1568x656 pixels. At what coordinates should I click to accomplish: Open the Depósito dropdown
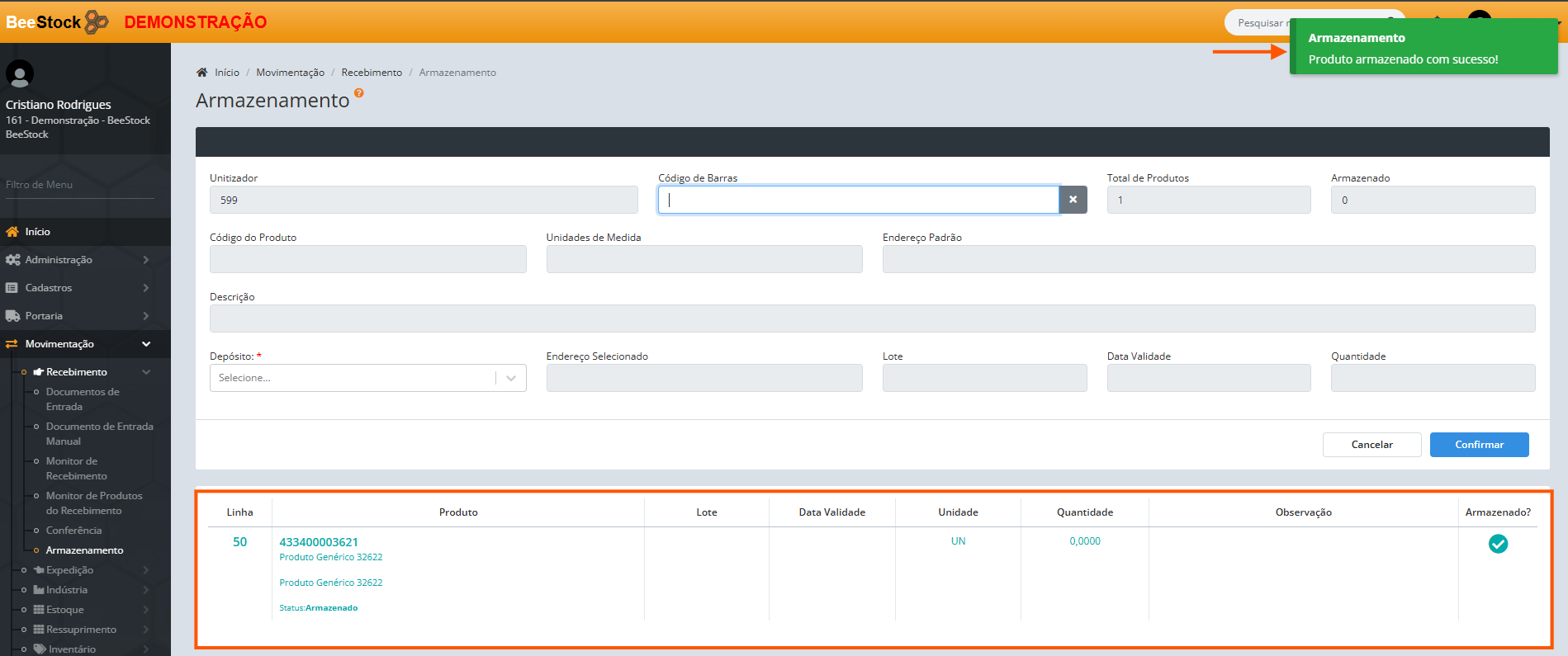point(367,378)
